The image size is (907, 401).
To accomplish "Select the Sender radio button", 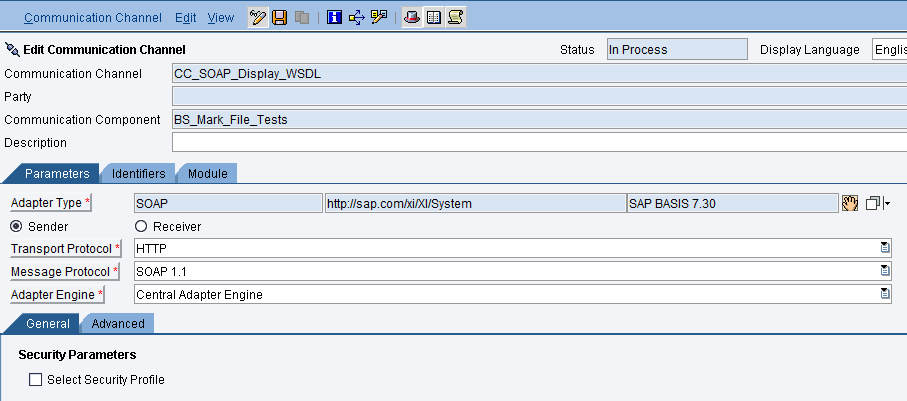I will [17, 226].
